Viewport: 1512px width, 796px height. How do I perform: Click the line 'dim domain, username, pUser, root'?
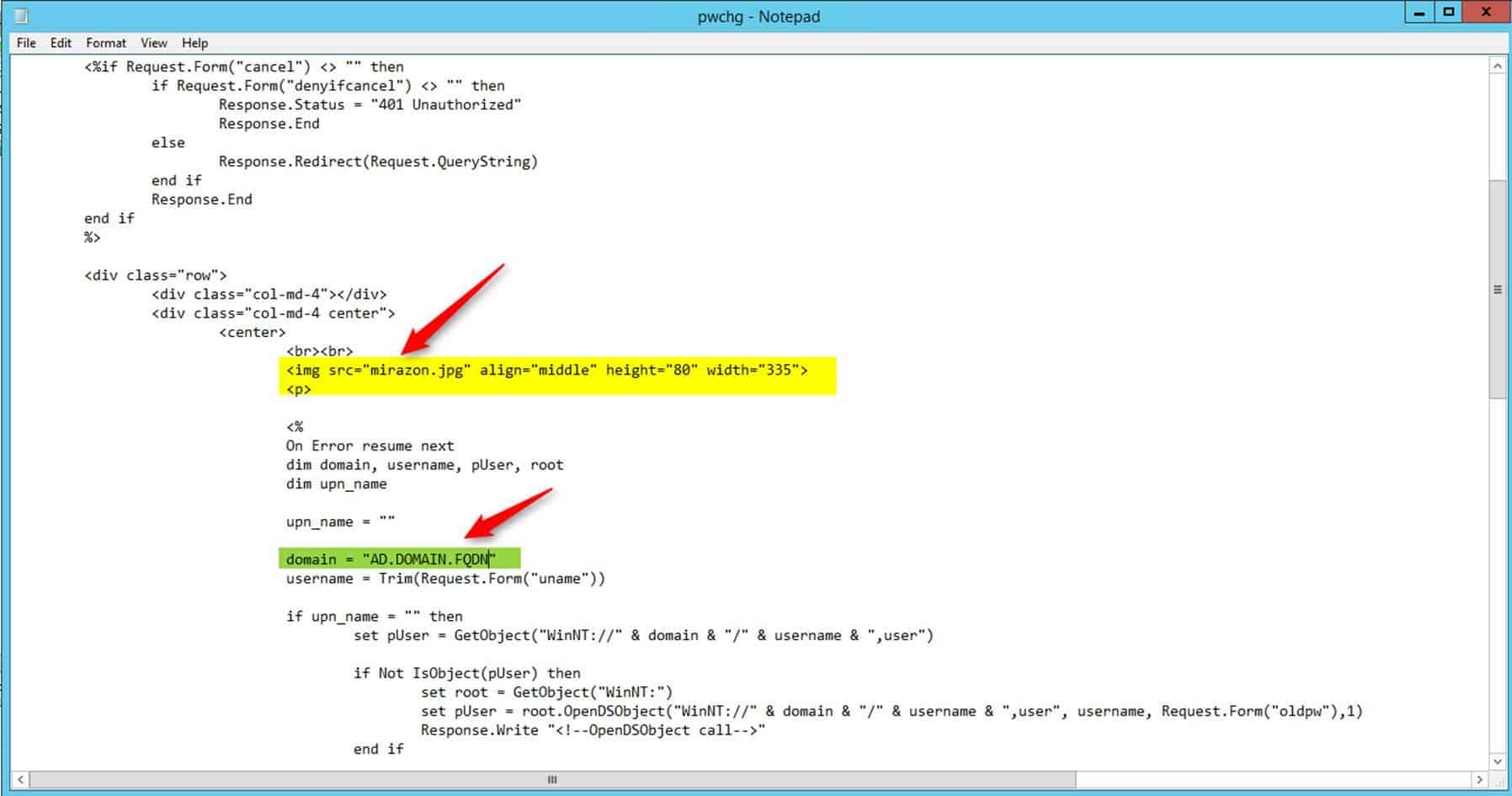[x=424, y=465]
